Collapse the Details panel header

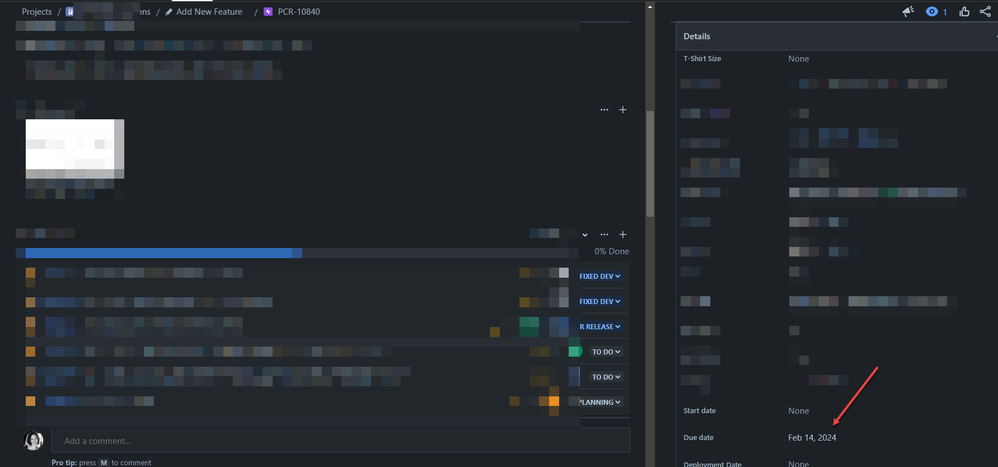tap(836, 36)
